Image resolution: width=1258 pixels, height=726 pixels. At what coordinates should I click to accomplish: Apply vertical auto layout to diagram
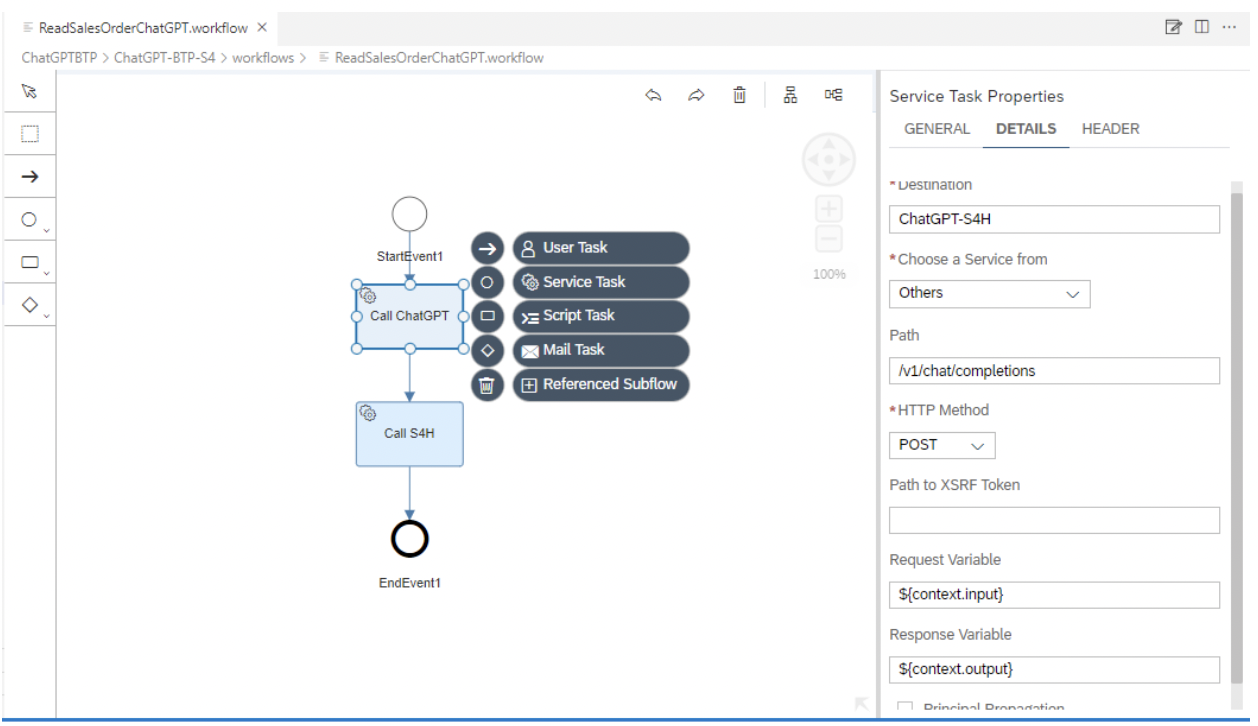[x=790, y=95]
